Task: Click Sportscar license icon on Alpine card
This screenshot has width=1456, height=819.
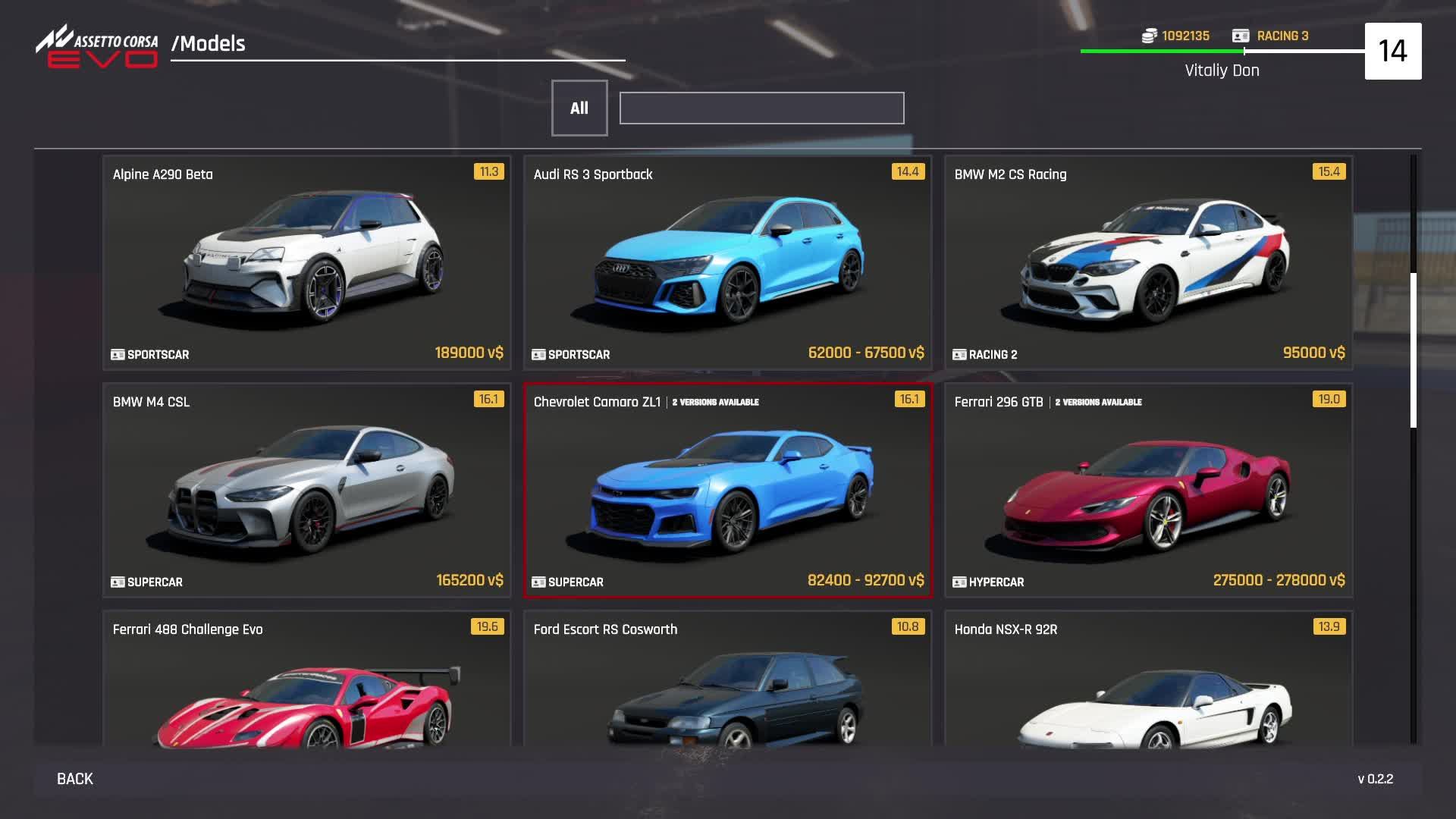Action: (x=118, y=354)
